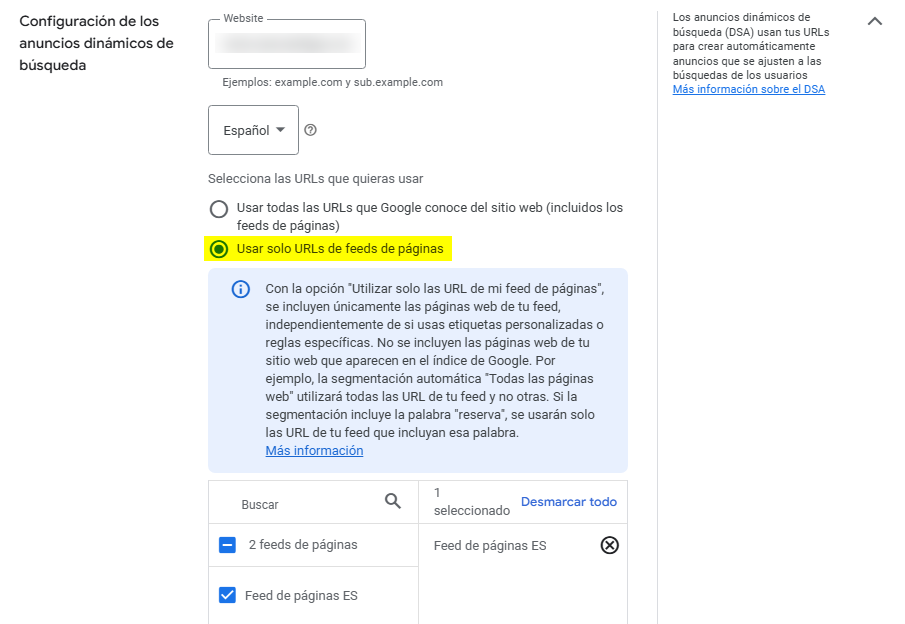The width and height of the screenshot is (905, 624).
Task: Uncheck the "Feed de páginas ES" checkbox
Action: [227, 596]
